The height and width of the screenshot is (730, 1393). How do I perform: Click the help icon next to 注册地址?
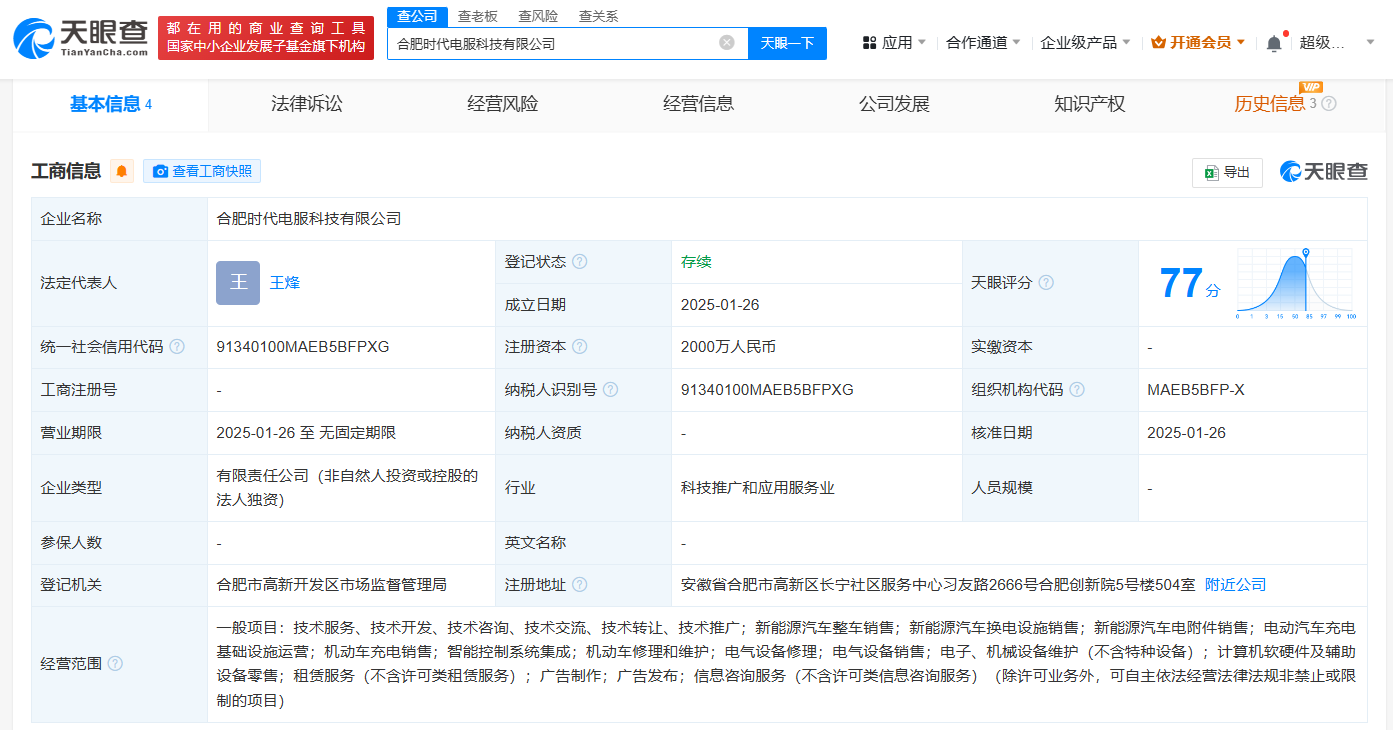[579, 585]
